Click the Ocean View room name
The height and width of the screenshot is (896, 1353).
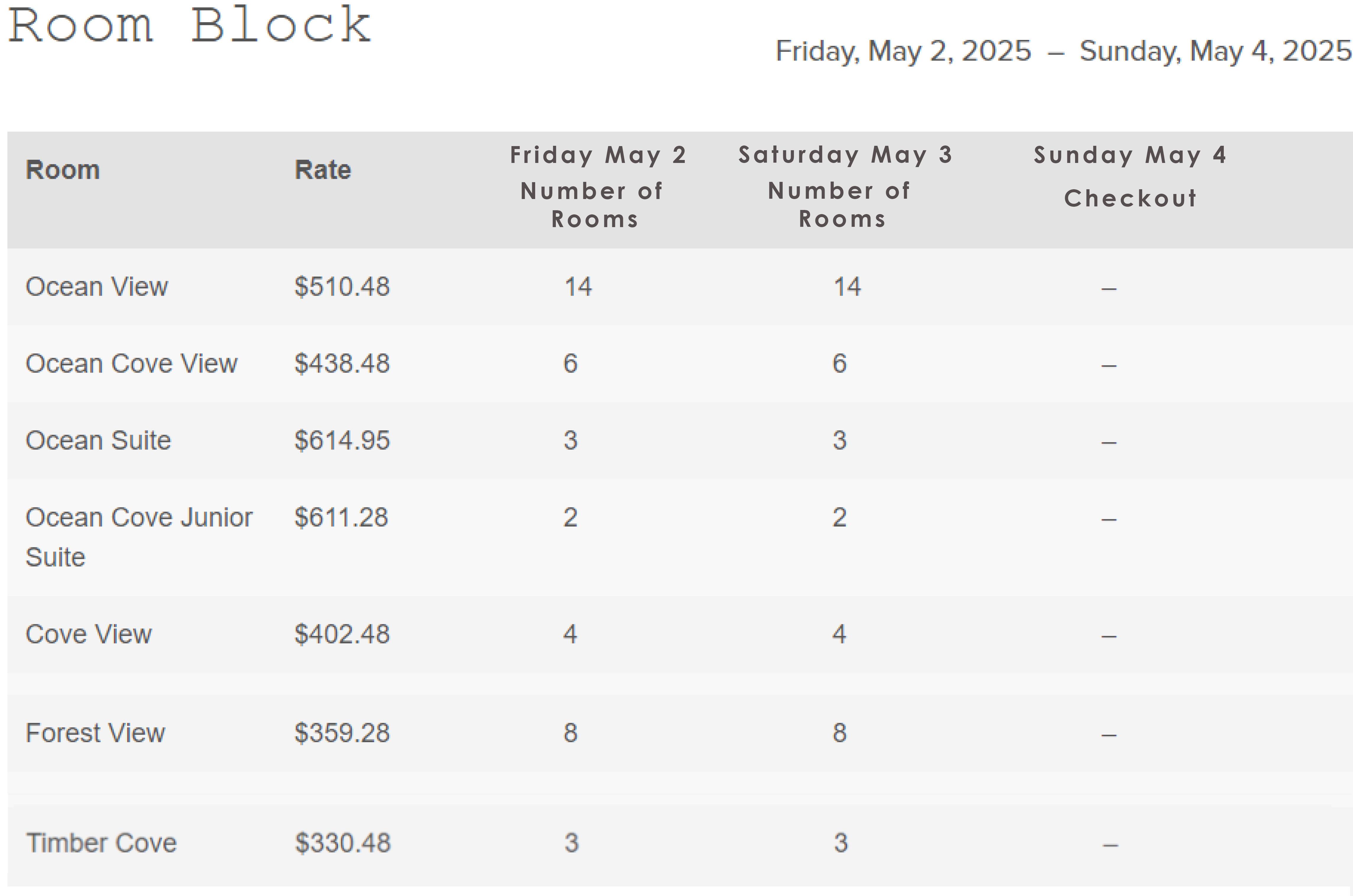tap(97, 287)
